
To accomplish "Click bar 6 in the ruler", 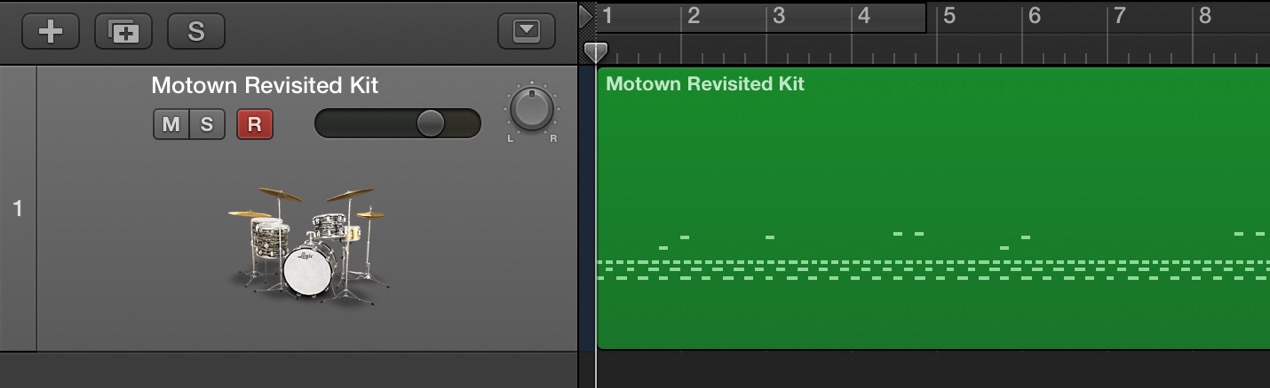I will [1034, 15].
